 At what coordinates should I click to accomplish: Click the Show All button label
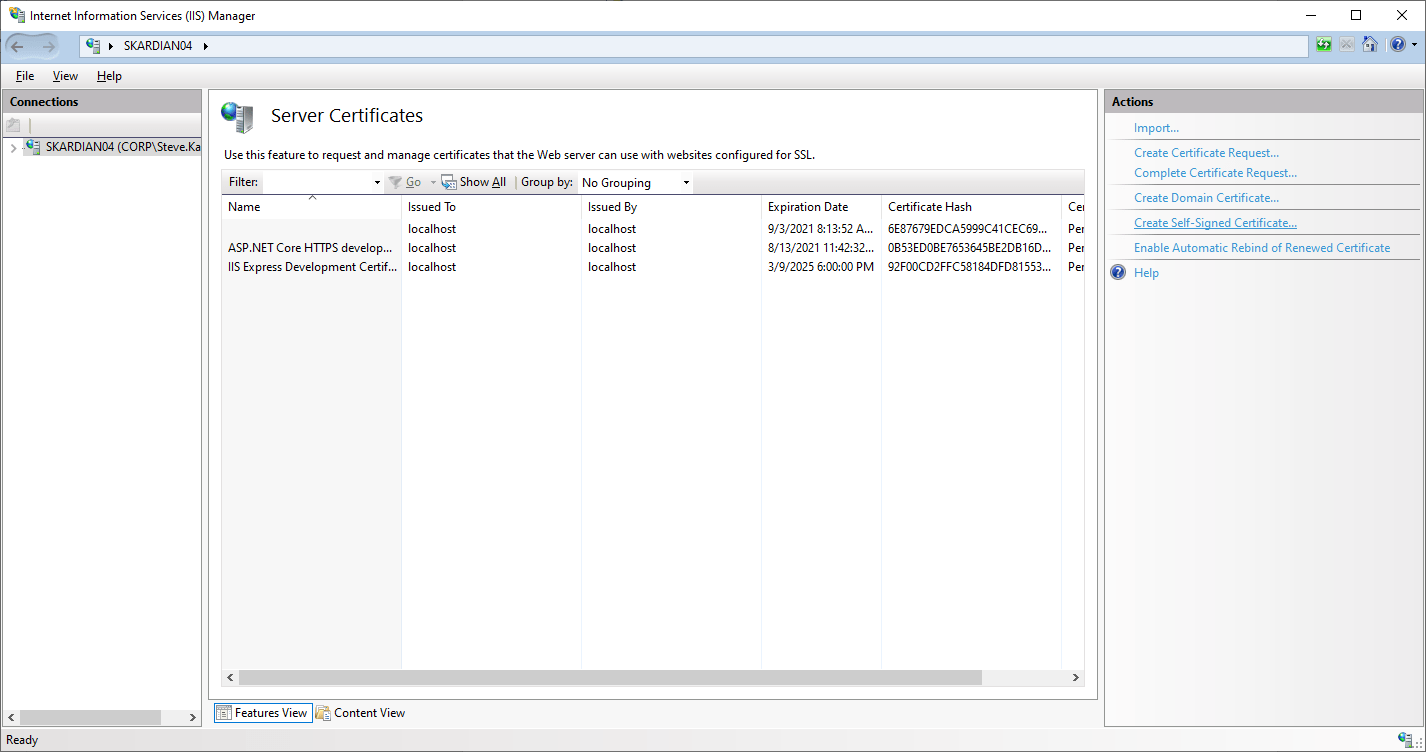click(483, 182)
